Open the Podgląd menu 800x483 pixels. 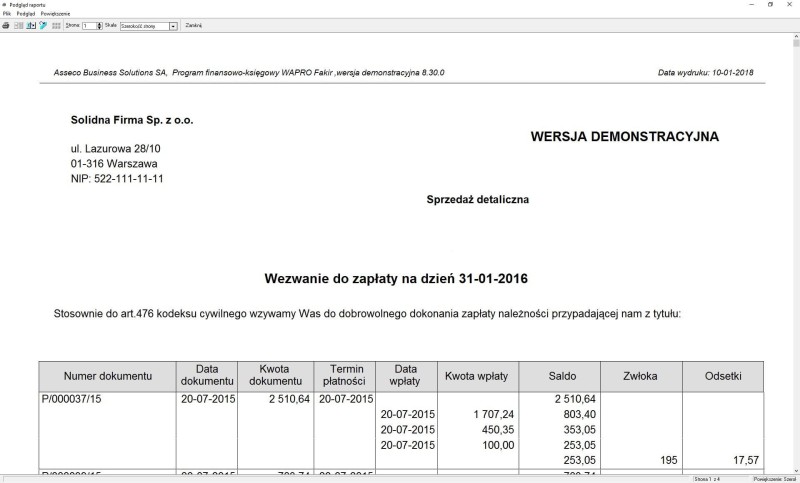click(25, 14)
